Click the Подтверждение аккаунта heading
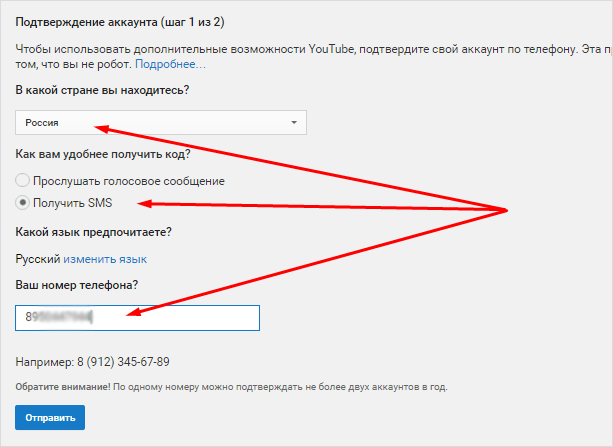Screen dimensions: 613x447 click(120, 22)
